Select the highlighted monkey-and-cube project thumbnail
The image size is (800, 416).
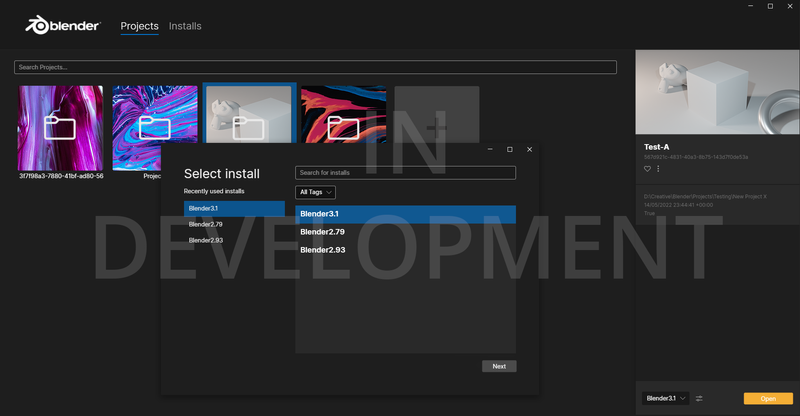pos(249,114)
